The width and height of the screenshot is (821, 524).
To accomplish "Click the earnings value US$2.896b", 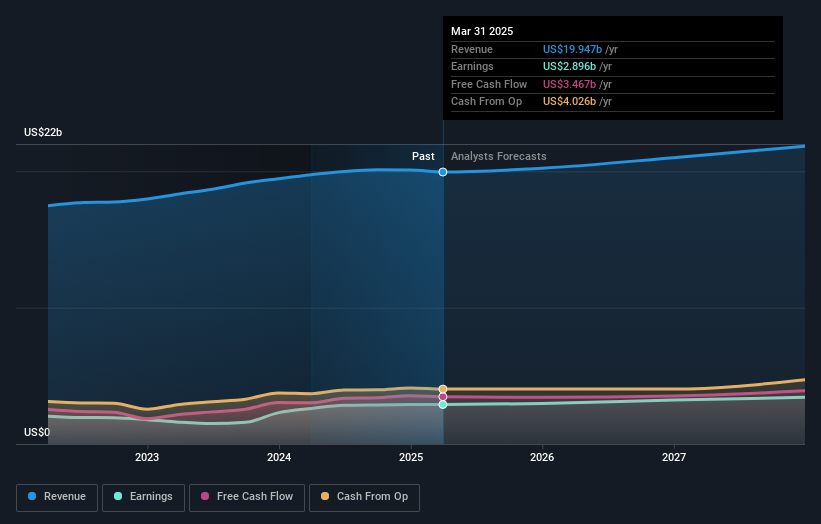I will 569,66.
